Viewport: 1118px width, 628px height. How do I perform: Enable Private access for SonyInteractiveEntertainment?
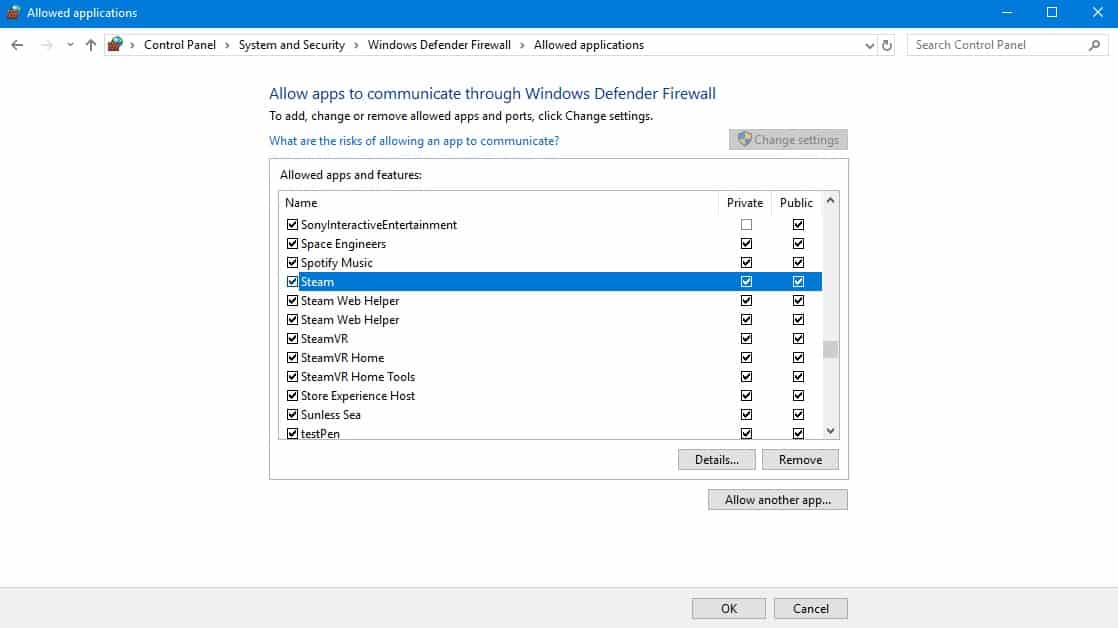pos(747,225)
